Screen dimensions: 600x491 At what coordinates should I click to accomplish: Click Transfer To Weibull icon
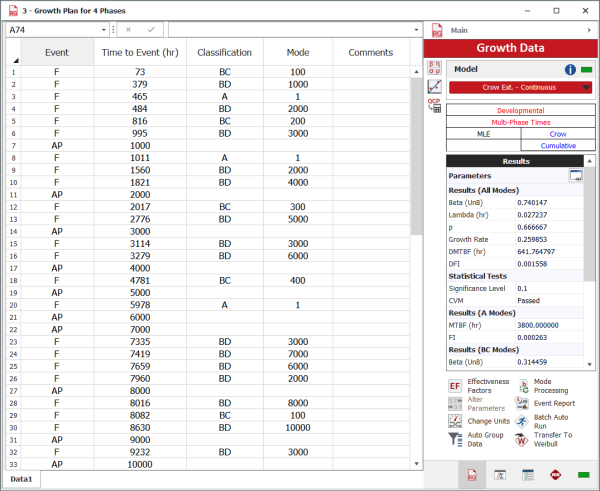pyautogui.click(x=525, y=441)
